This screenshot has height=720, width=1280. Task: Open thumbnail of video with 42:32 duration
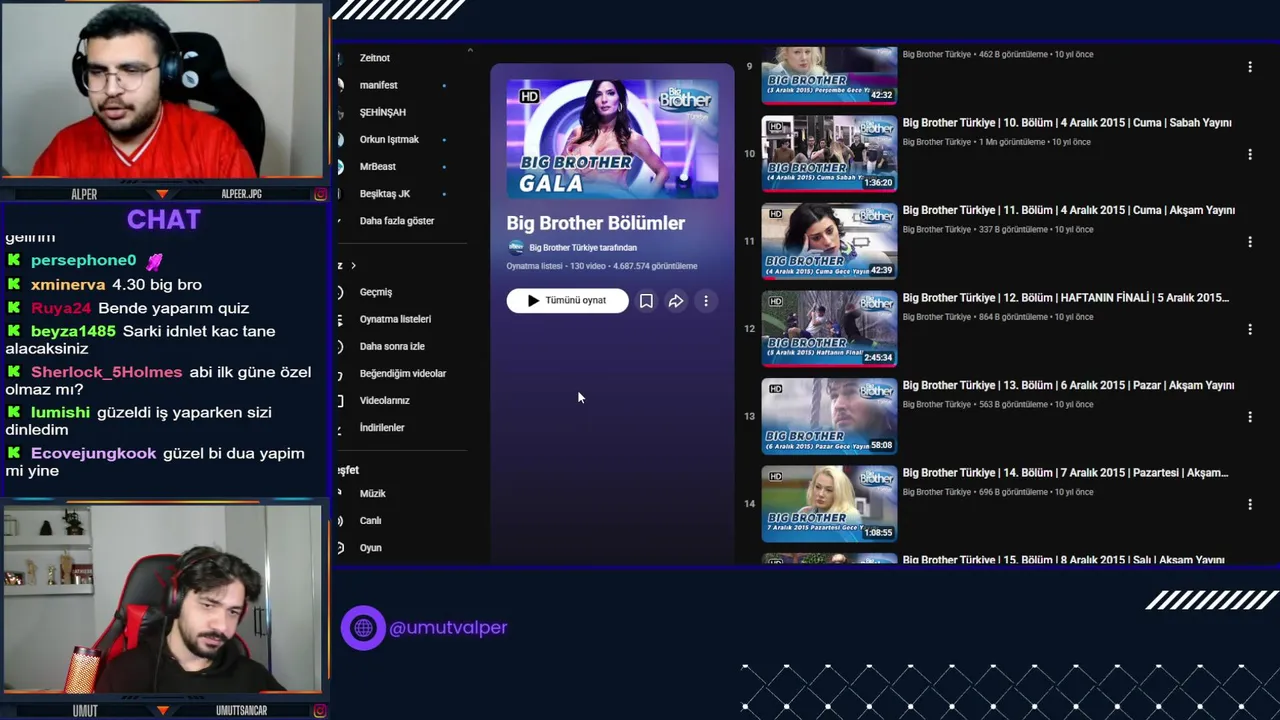[829, 75]
